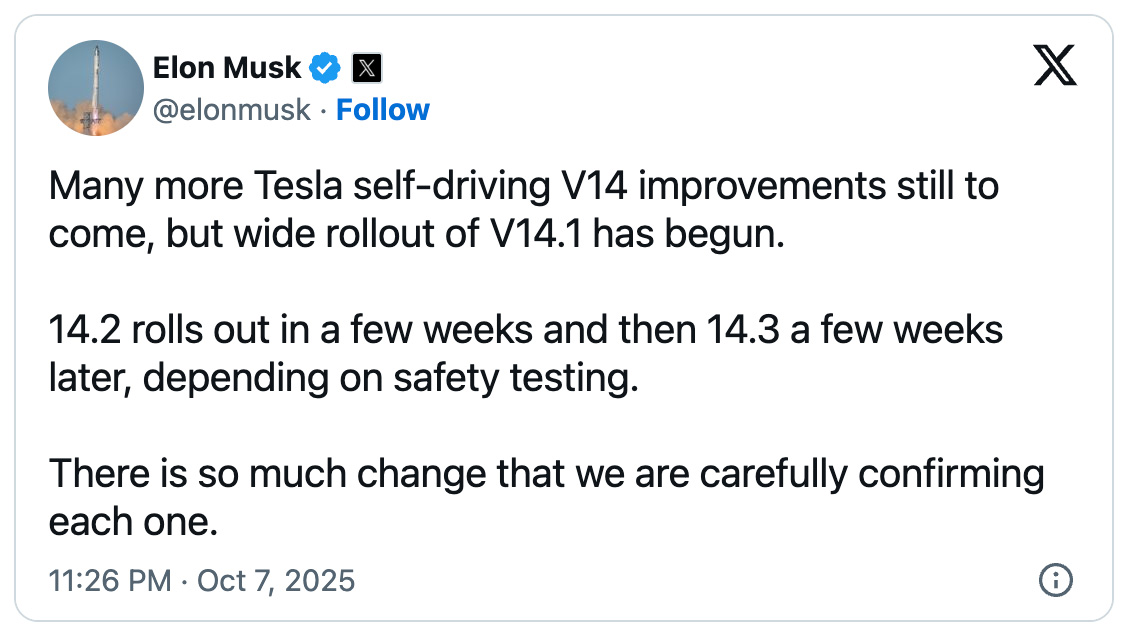Click Elon Musk's rocket profile picture
Screen dimensions: 1128x636
click(96, 88)
